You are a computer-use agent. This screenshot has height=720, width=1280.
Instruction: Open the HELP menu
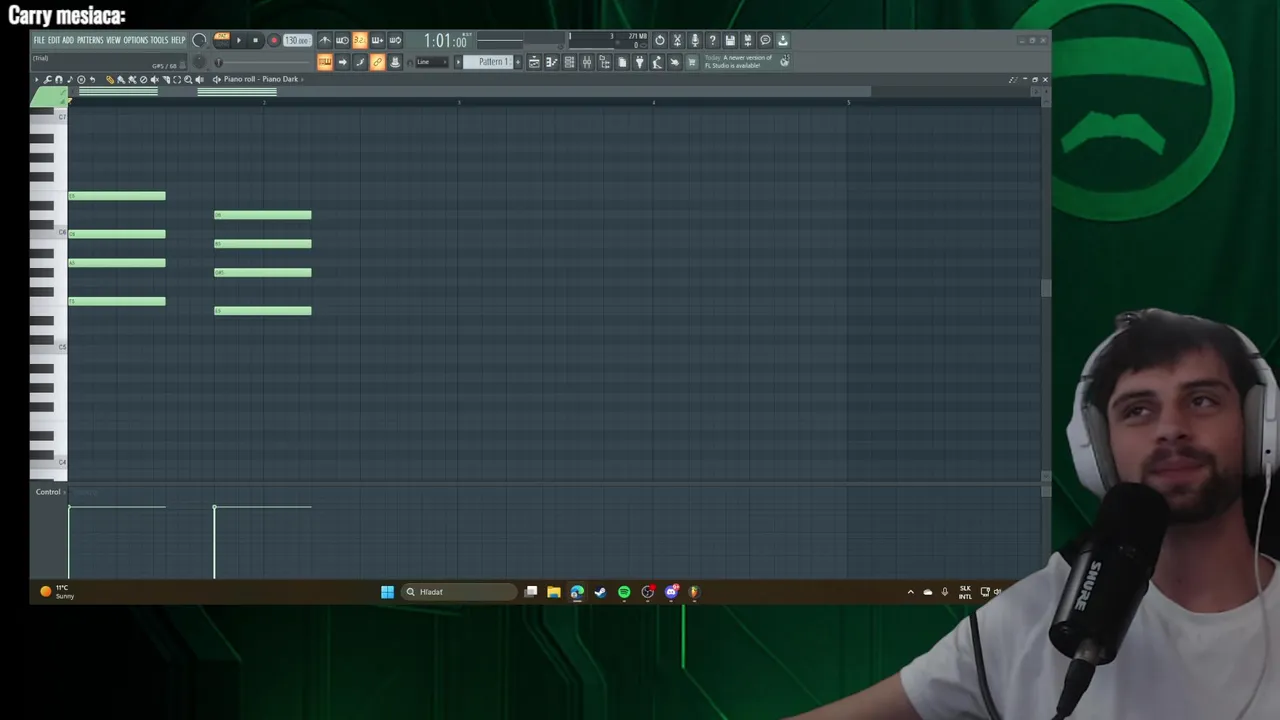(178, 40)
